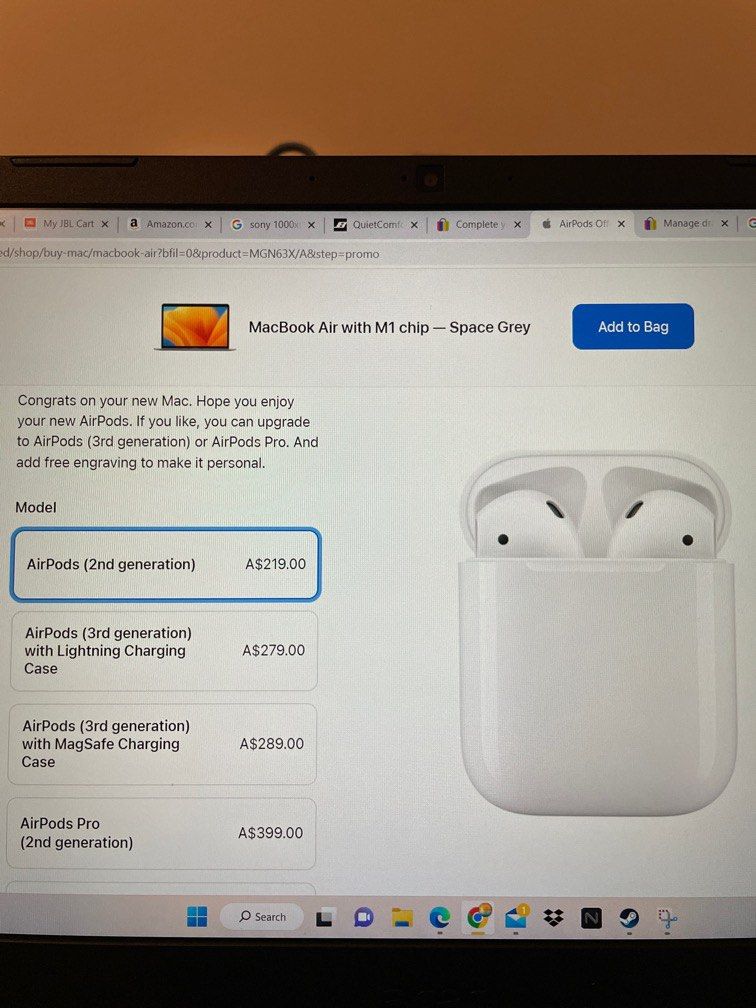Switch to the QuietComfort browser tab

tap(376, 224)
